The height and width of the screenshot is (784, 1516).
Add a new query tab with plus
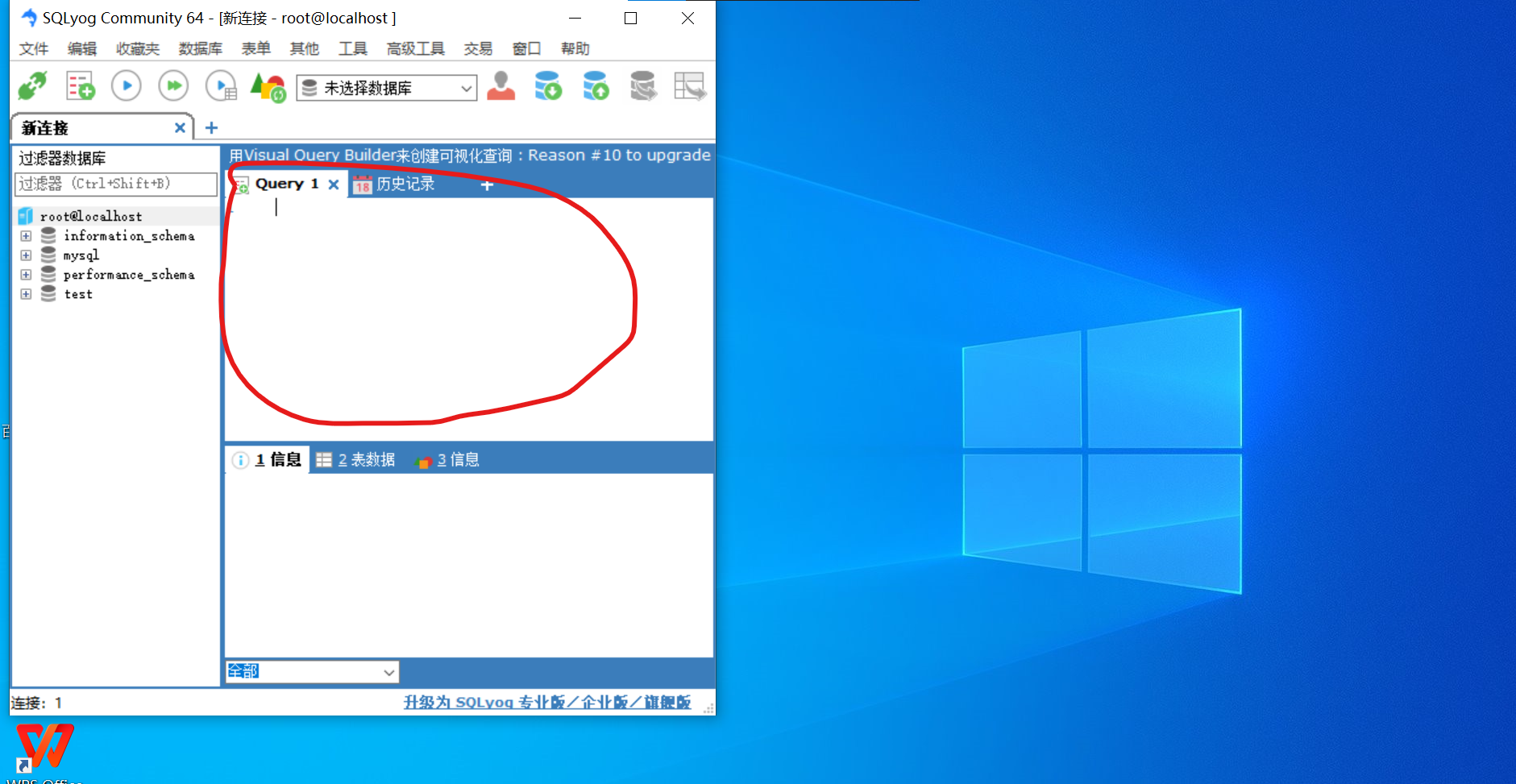[x=487, y=185]
